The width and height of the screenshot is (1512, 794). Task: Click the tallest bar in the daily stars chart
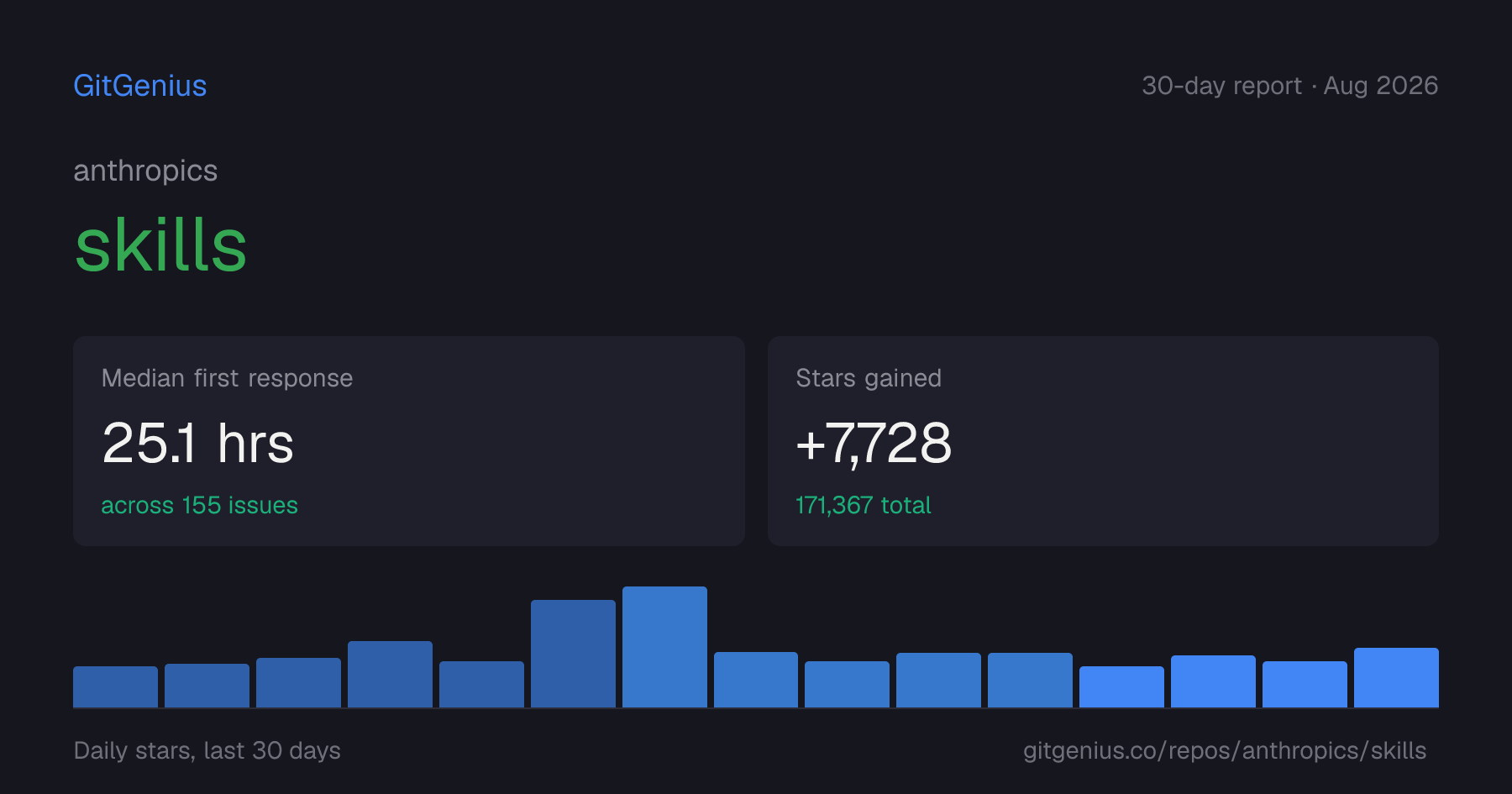pos(664,647)
